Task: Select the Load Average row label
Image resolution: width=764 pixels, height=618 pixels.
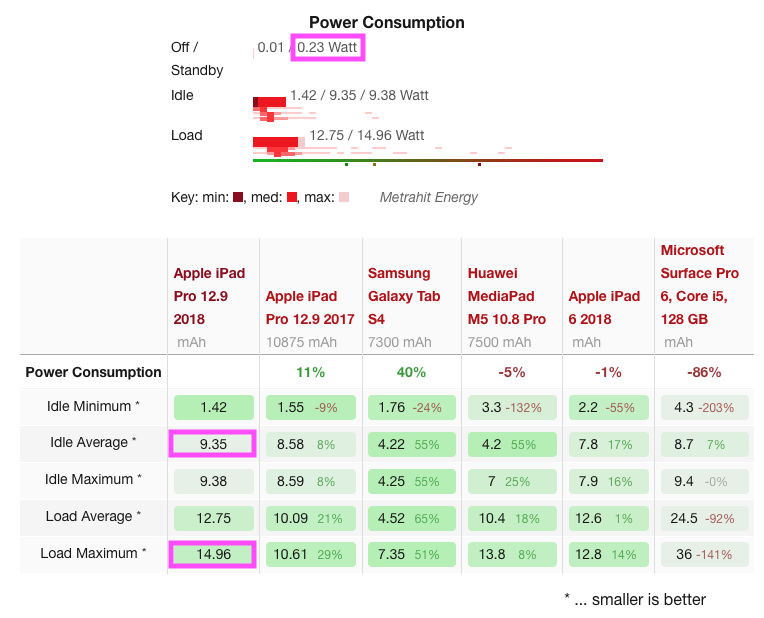Action: [x=93, y=517]
